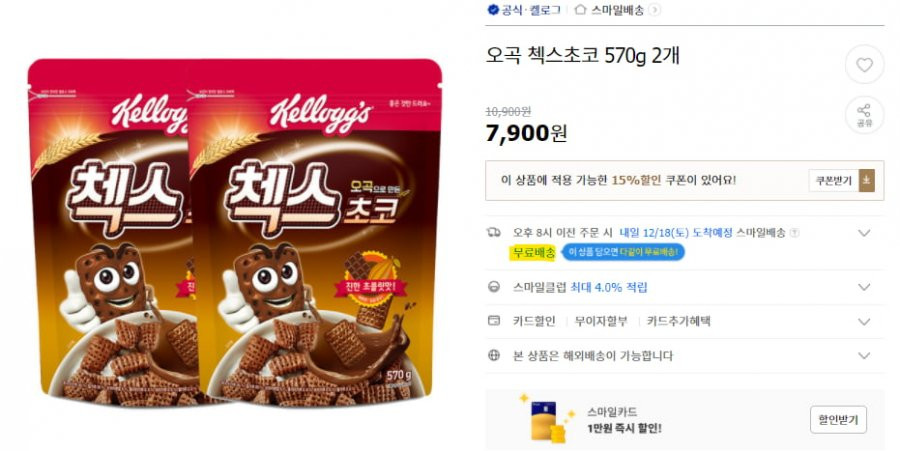Expand the overseas shipping info chevron

pos(864,356)
